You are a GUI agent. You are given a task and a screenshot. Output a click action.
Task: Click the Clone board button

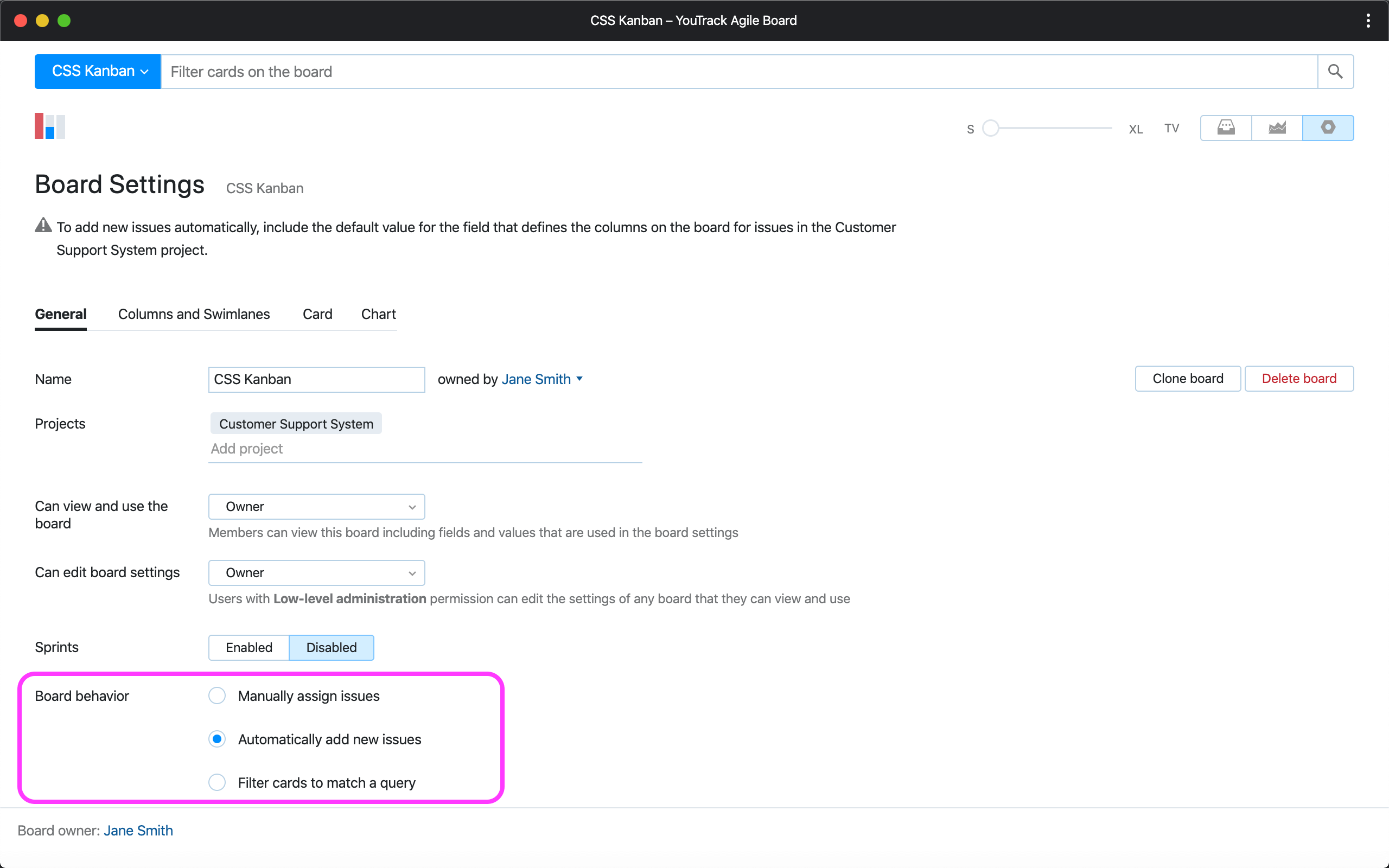(x=1188, y=379)
